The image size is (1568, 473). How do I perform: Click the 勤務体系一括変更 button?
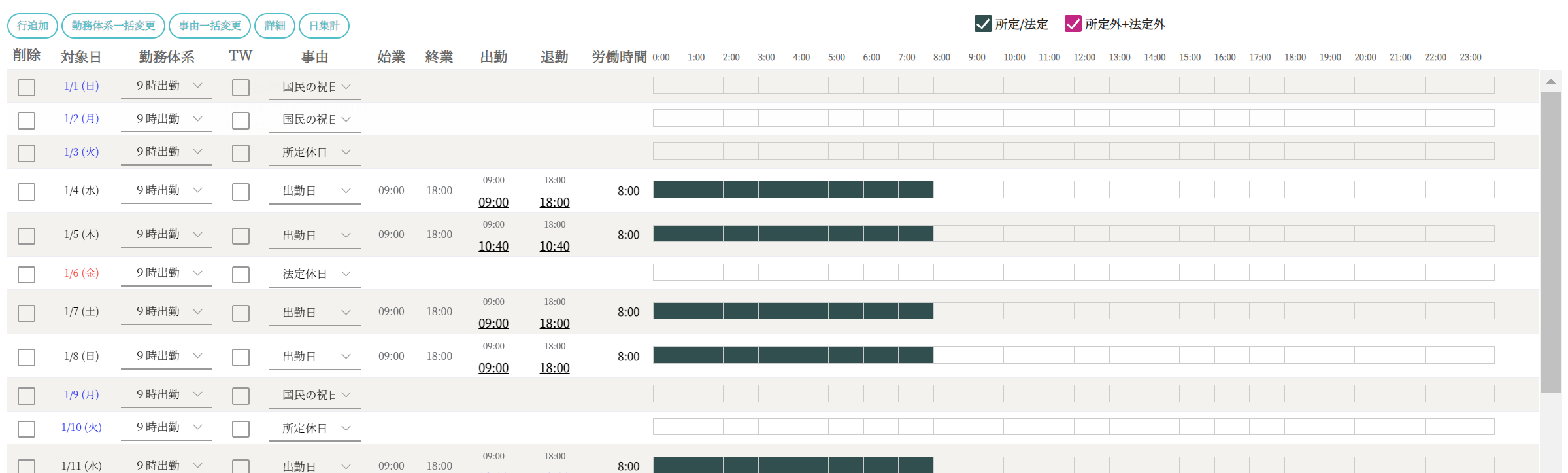click(x=113, y=26)
